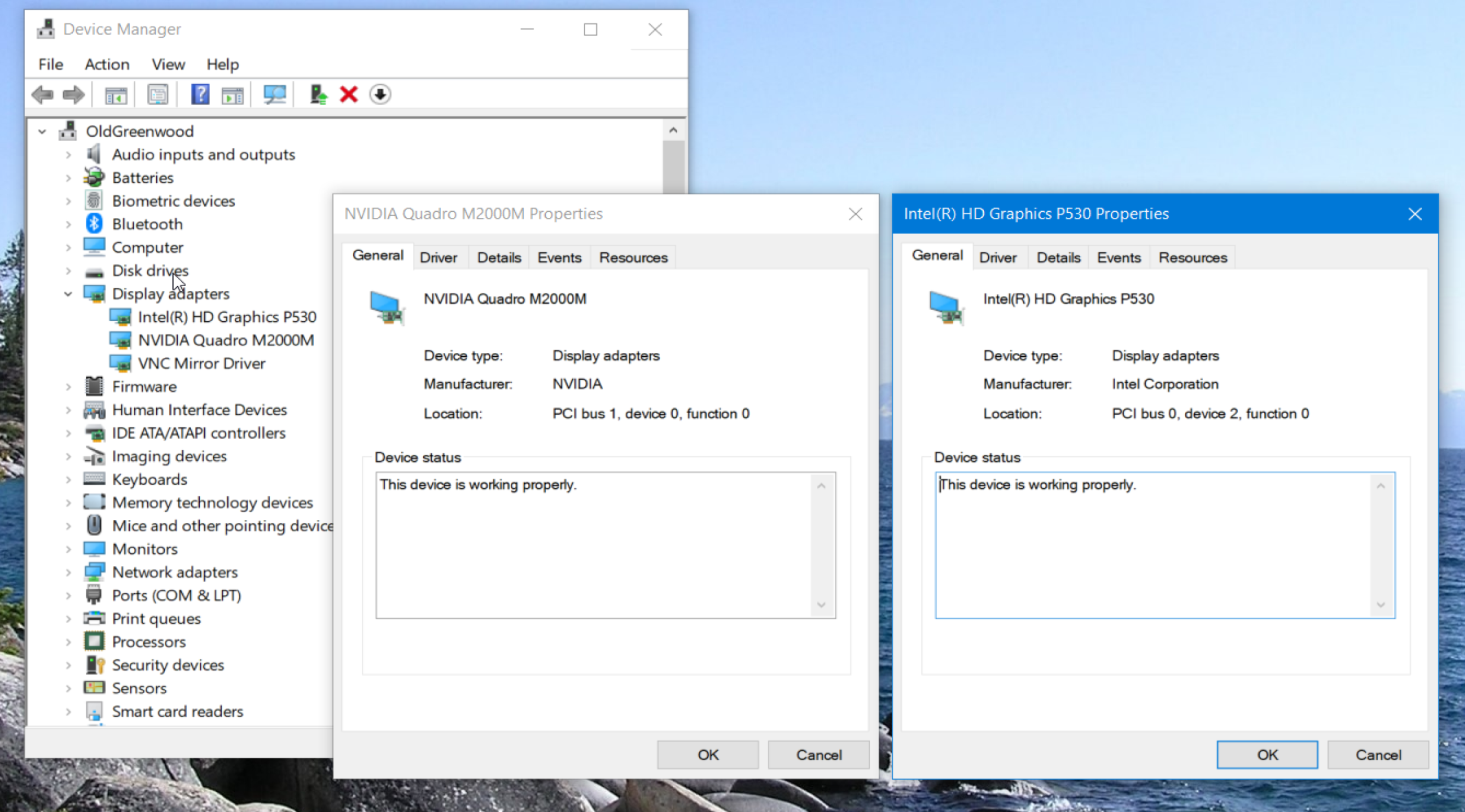Image resolution: width=1465 pixels, height=812 pixels.
Task: Expand the Monitors category
Action: click(x=68, y=549)
